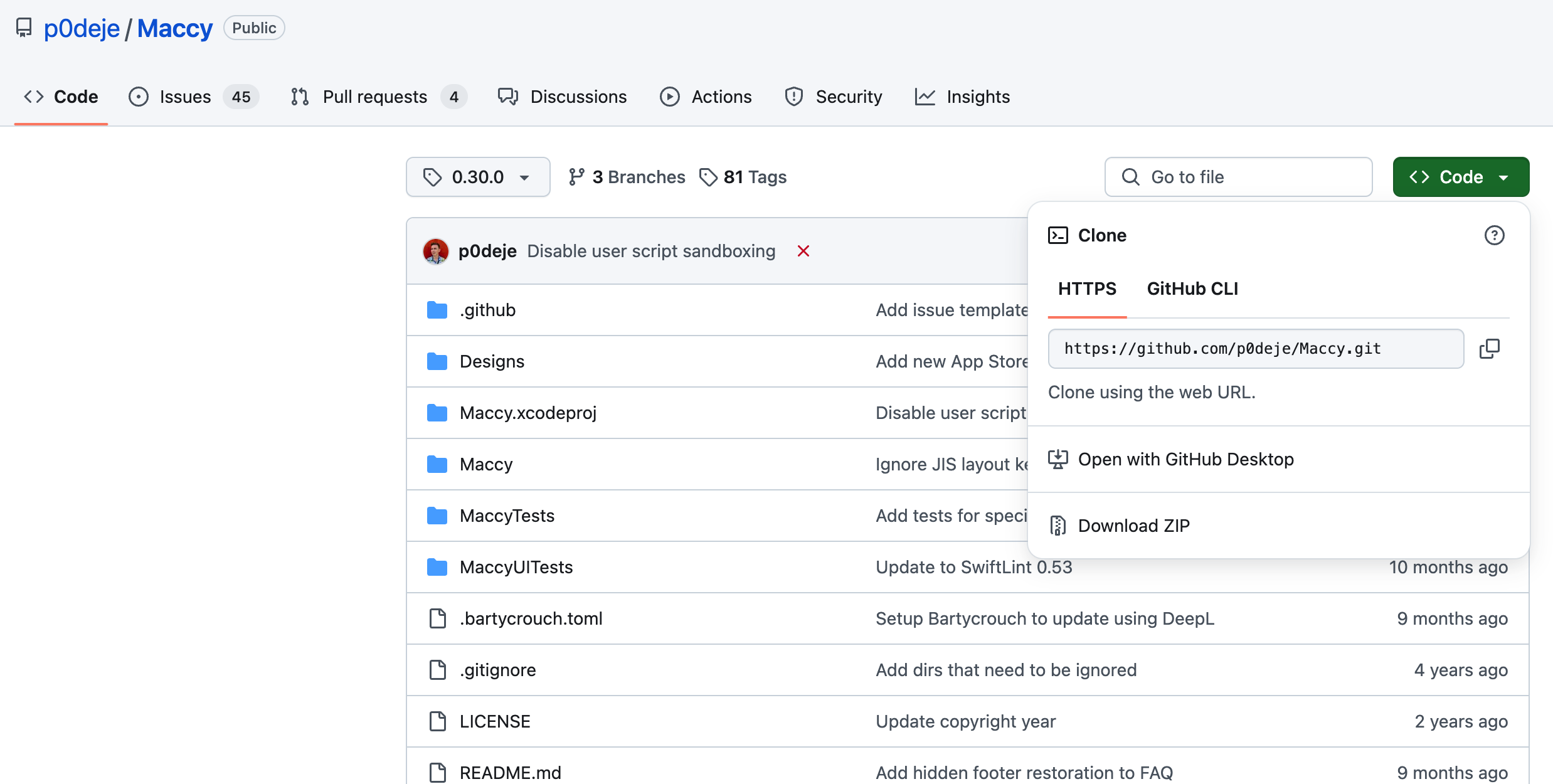Click the p0deje avatar in commit row

(x=436, y=251)
